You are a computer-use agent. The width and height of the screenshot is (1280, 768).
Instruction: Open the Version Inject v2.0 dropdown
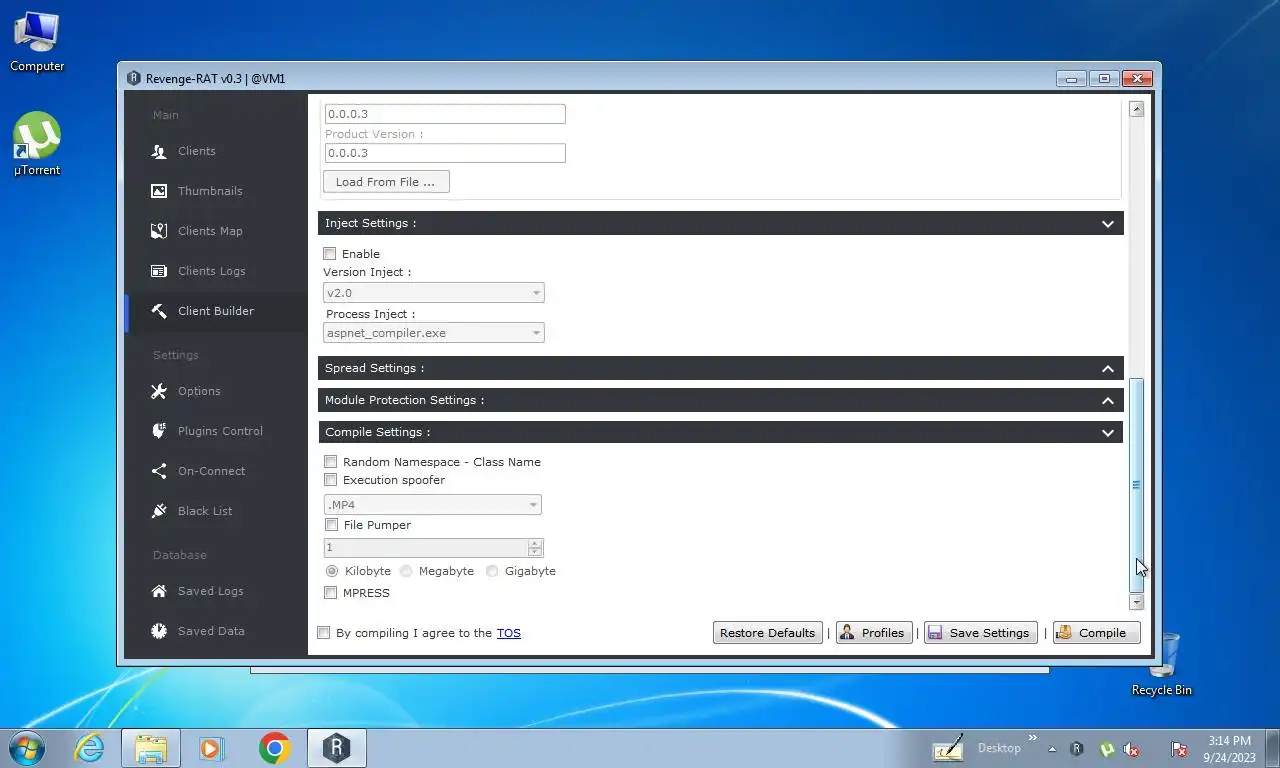coord(434,293)
